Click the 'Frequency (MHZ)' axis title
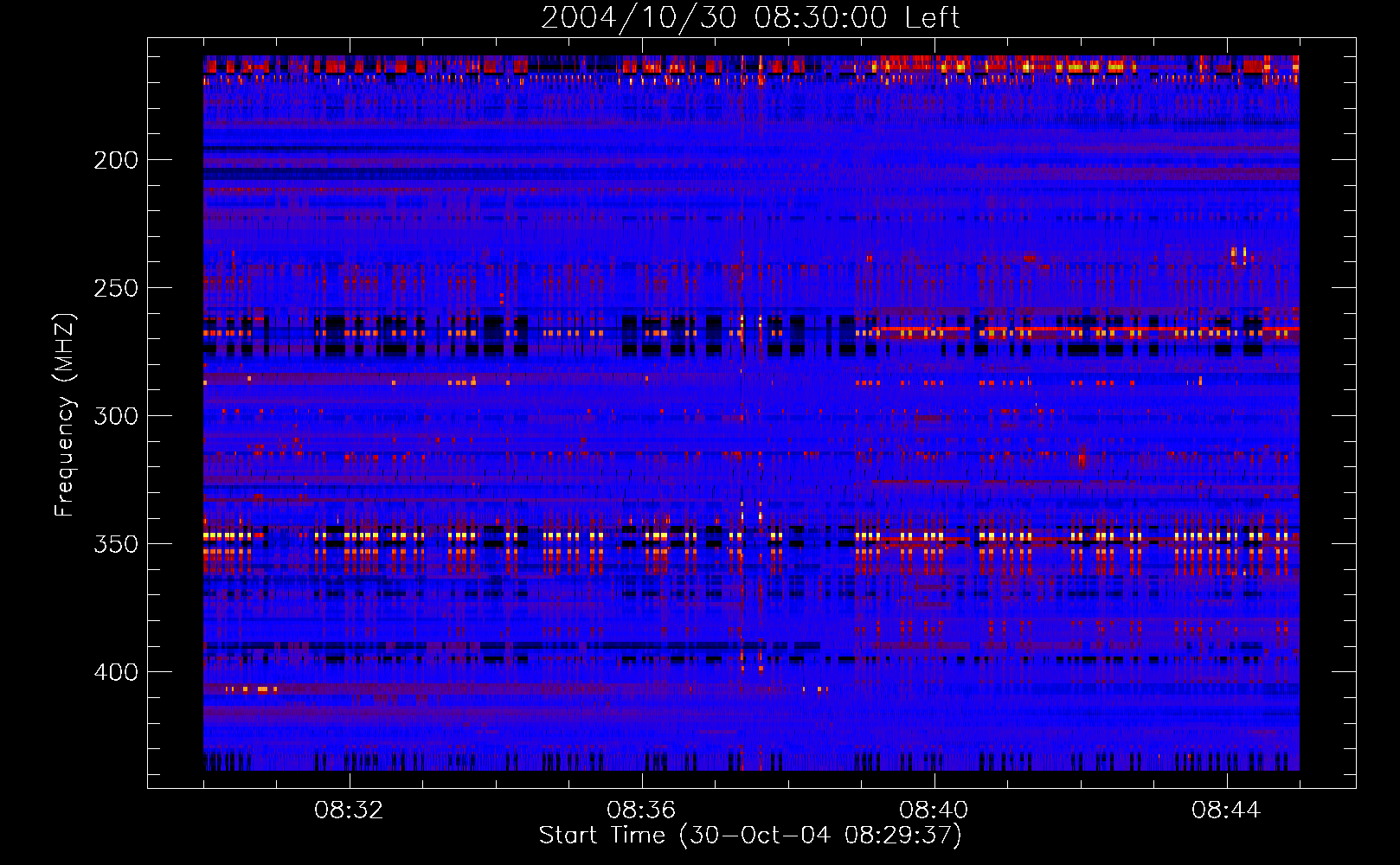 [65, 414]
